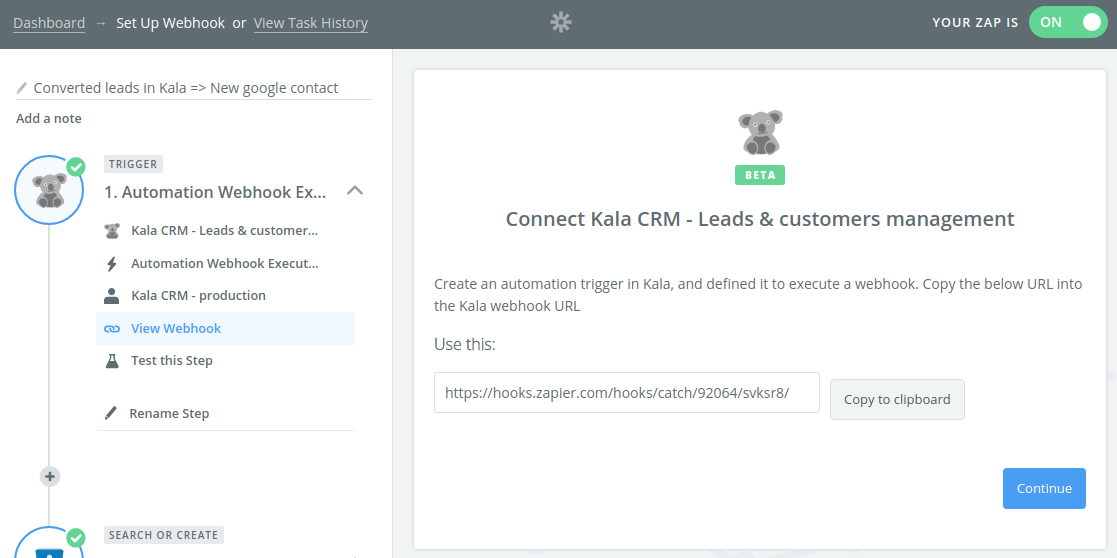Open the View Task History link
The image size is (1117, 558).
pyautogui.click(x=311, y=23)
